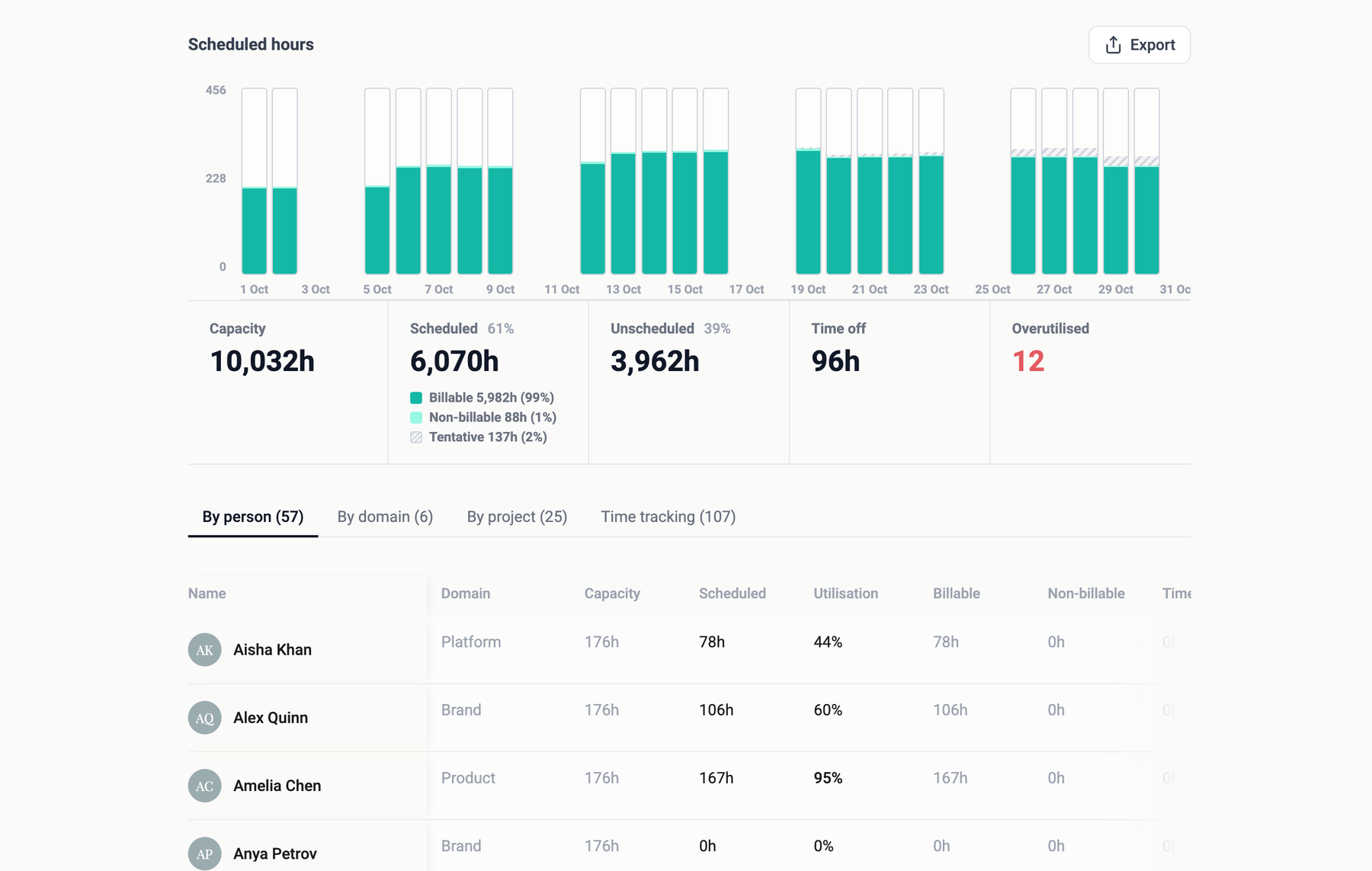The width and height of the screenshot is (1372, 871).
Task: Click the Non-billable light teal legend swatch
Action: pos(416,418)
